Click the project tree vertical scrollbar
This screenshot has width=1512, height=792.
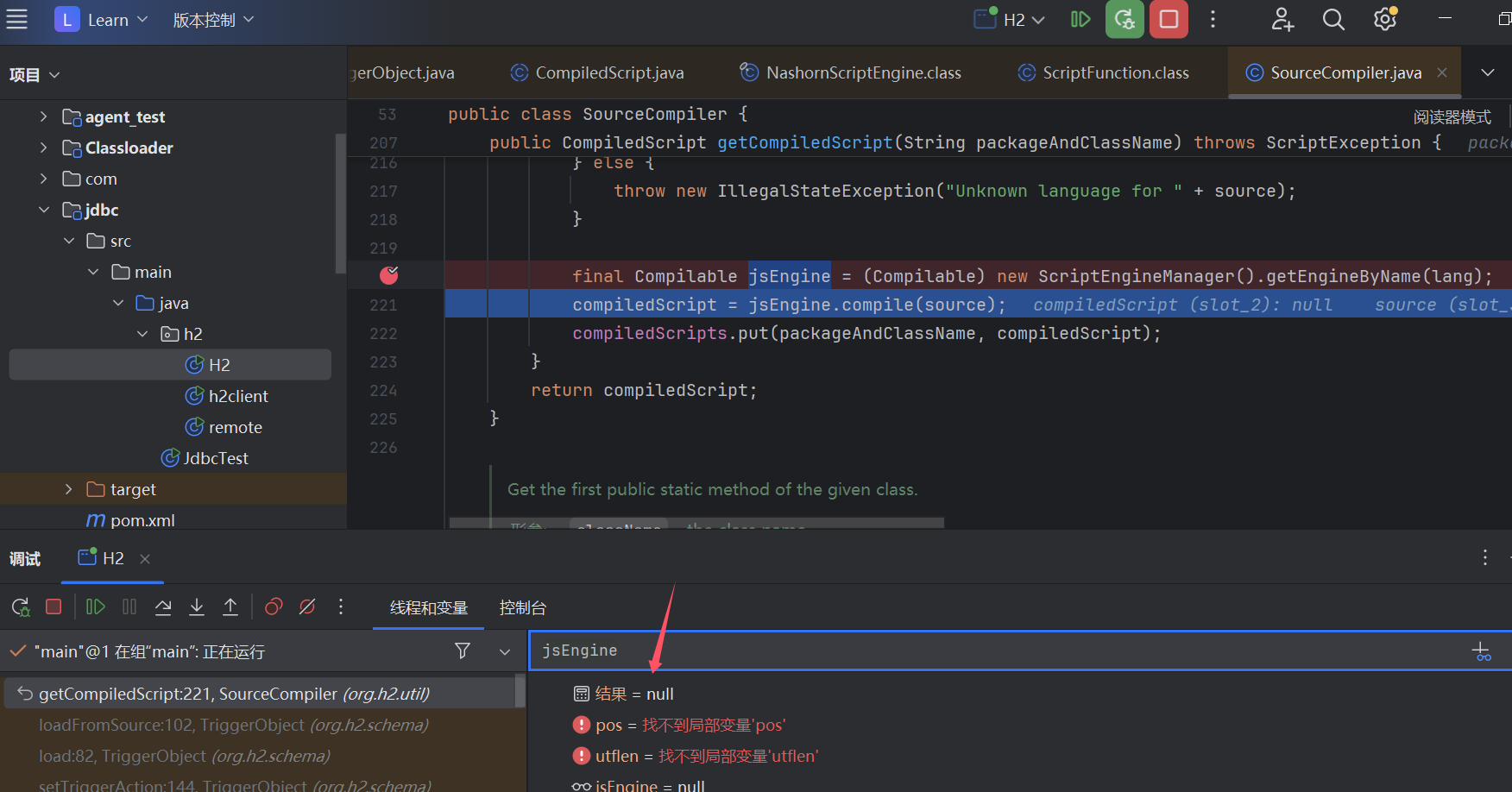tap(340, 204)
